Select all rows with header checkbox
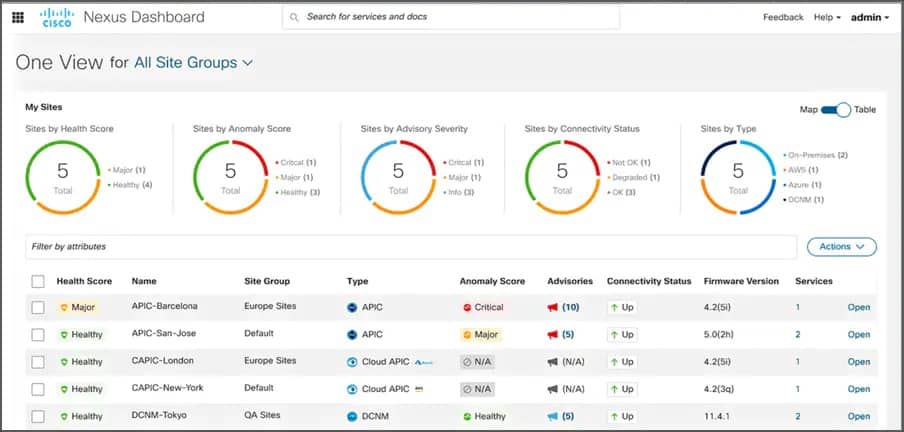 coord(37,281)
